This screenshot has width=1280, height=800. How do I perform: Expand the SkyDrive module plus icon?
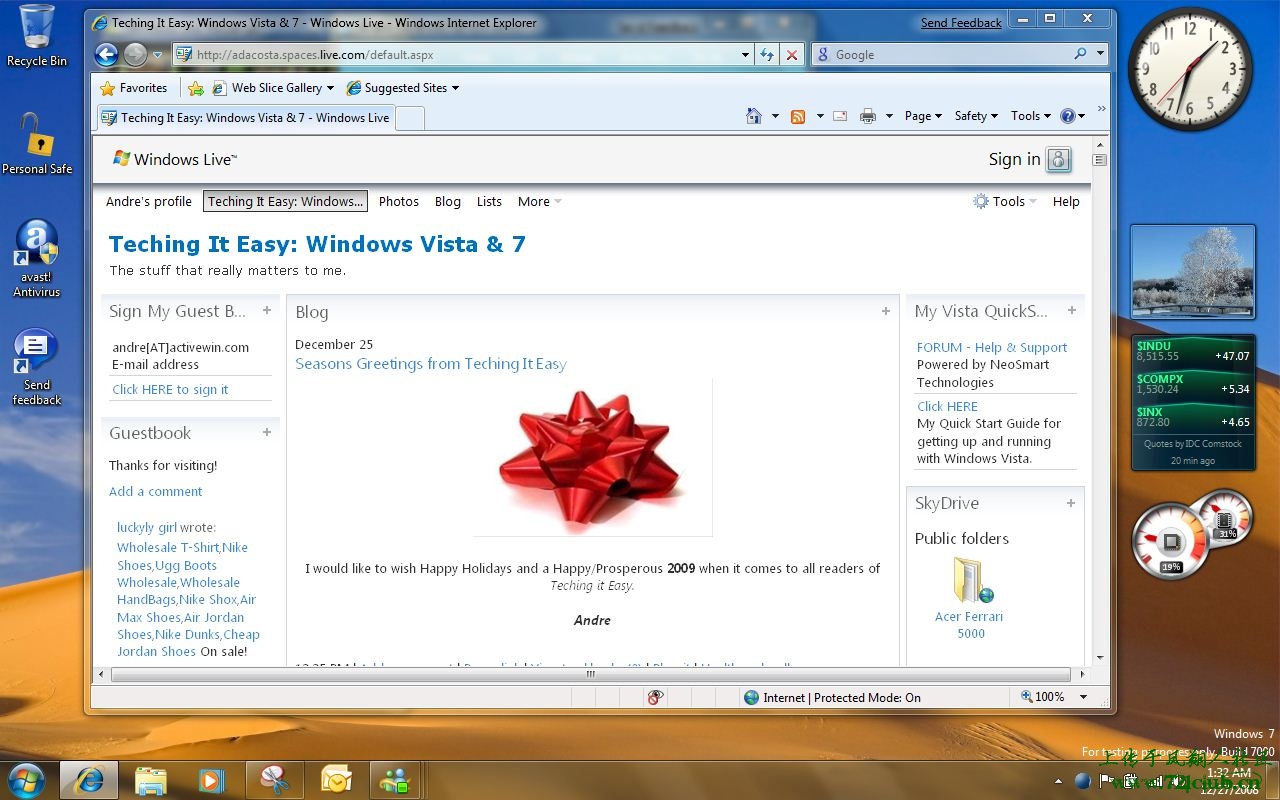[1071, 503]
